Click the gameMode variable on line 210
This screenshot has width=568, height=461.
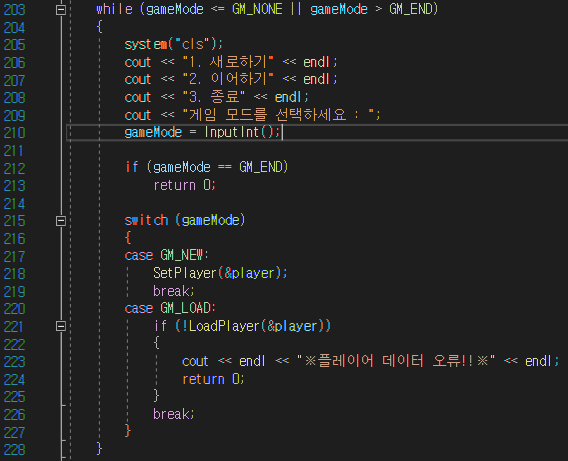coord(153,133)
